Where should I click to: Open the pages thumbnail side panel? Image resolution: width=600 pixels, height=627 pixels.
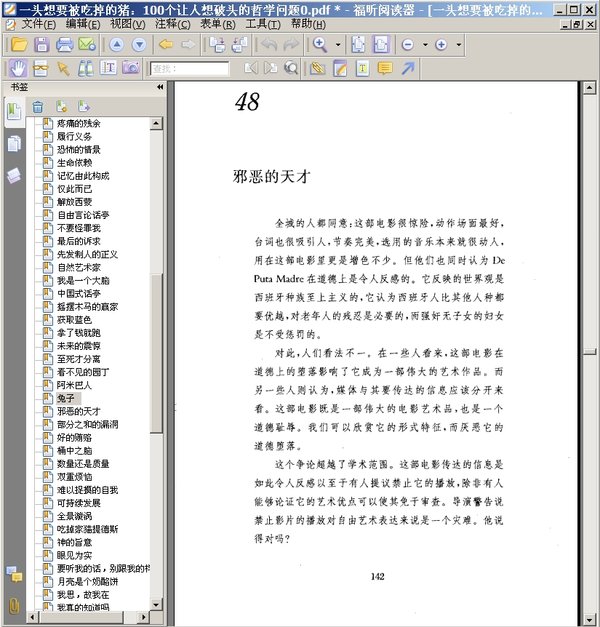(14, 144)
